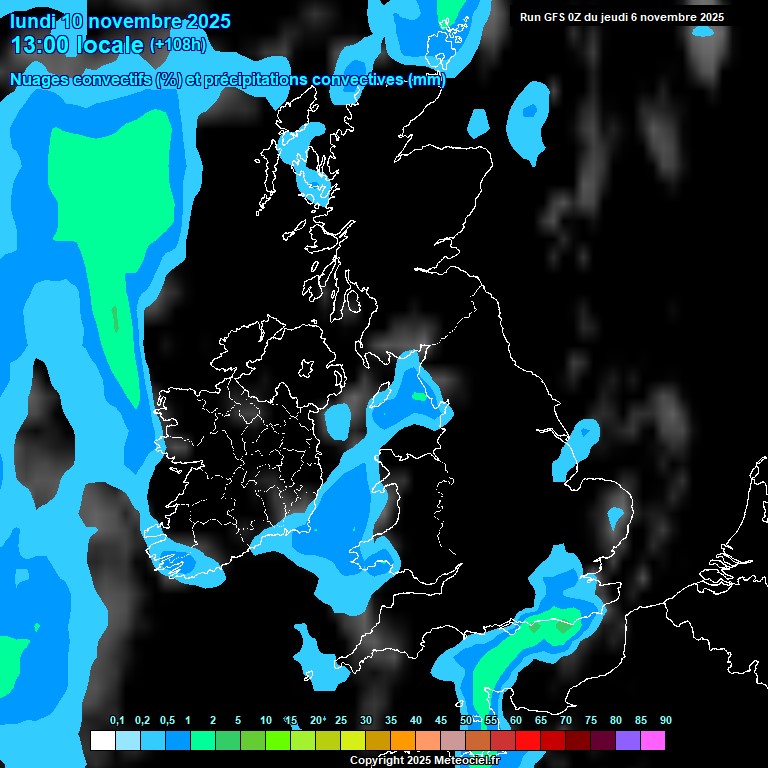Click the mint green 2 legend swatch

click(202, 741)
